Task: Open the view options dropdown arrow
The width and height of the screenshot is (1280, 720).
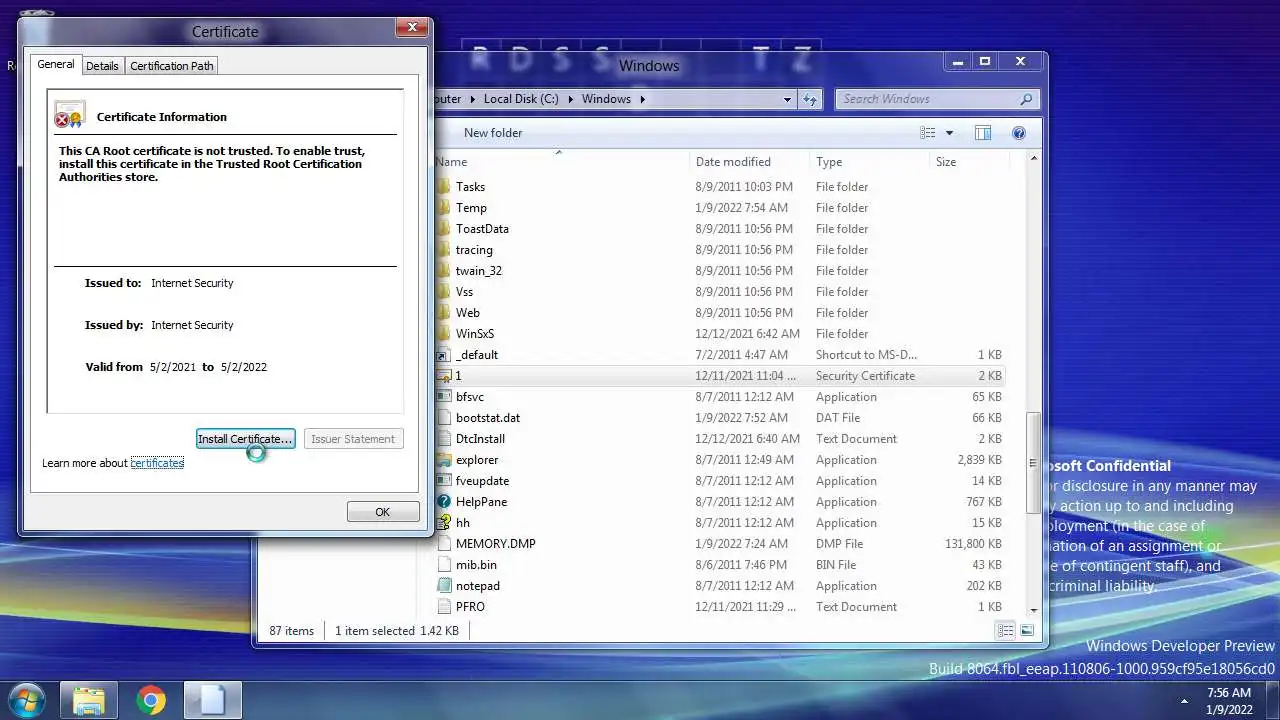Action: [x=950, y=133]
